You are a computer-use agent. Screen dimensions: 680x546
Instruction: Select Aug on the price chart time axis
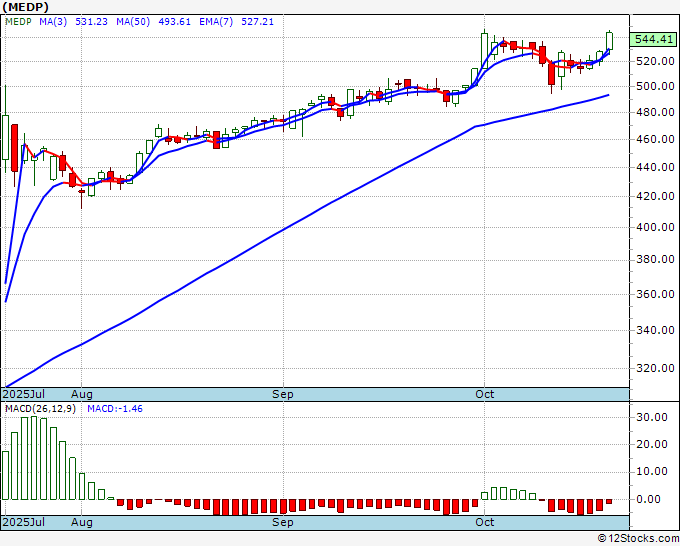point(82,394)
